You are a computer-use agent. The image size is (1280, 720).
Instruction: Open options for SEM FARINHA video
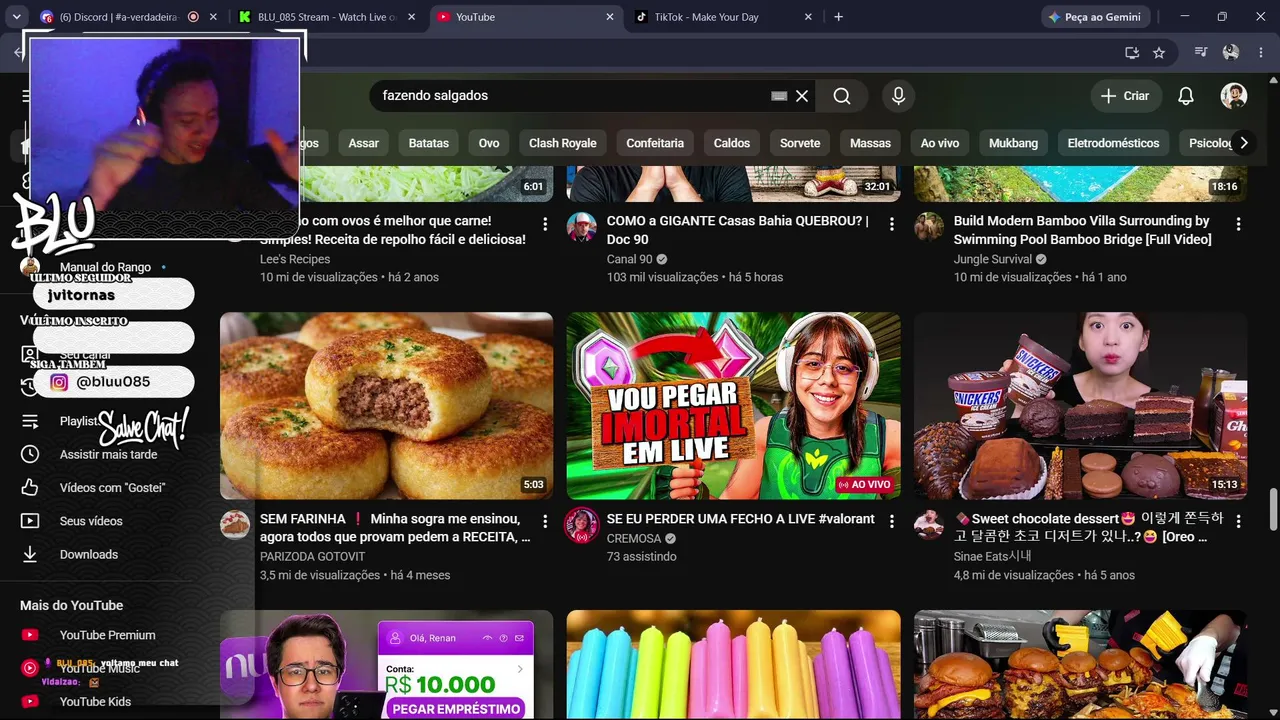pos(545,522)
